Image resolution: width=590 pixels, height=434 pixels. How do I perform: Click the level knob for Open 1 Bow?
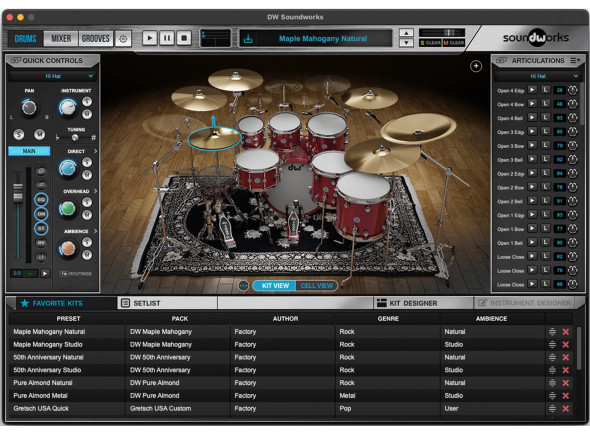572,228
